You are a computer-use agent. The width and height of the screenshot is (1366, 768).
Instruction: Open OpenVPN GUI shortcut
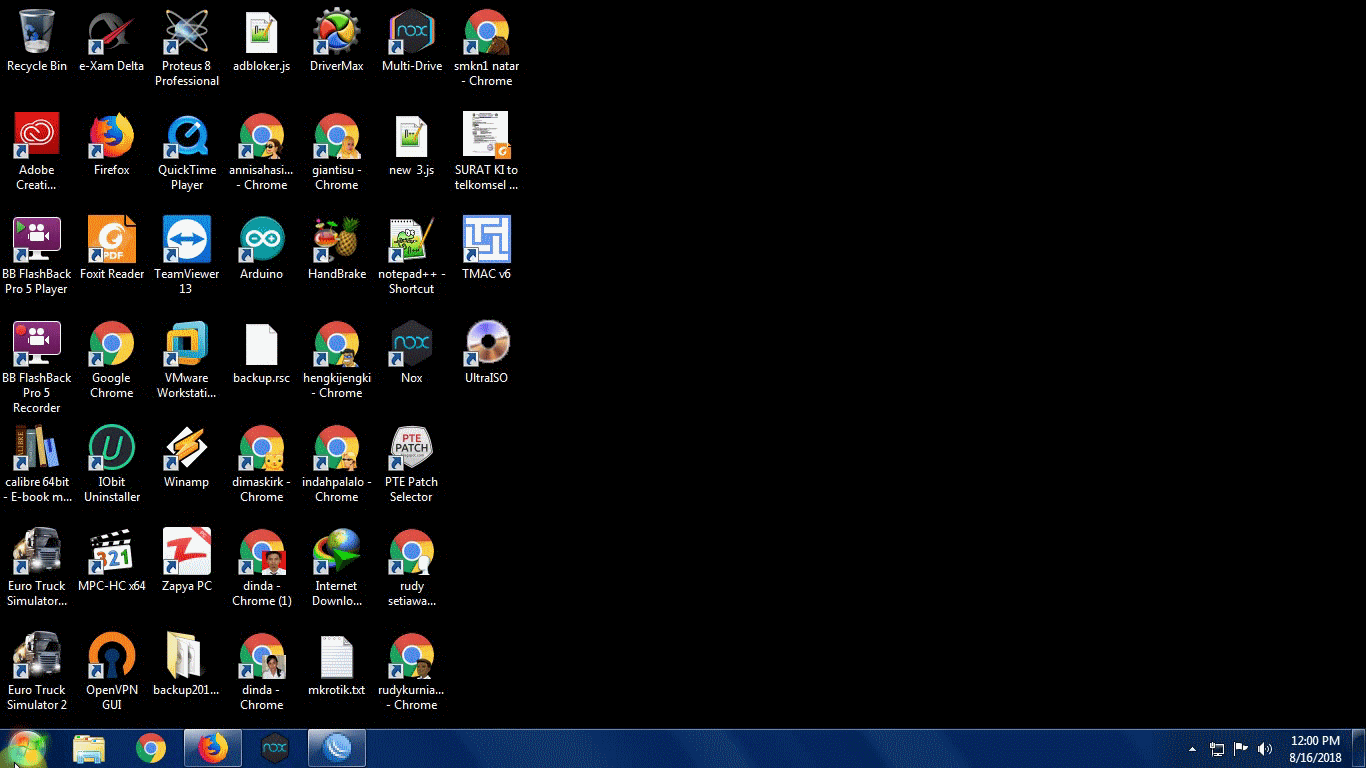pyautogui.click(x=112, y=672)
